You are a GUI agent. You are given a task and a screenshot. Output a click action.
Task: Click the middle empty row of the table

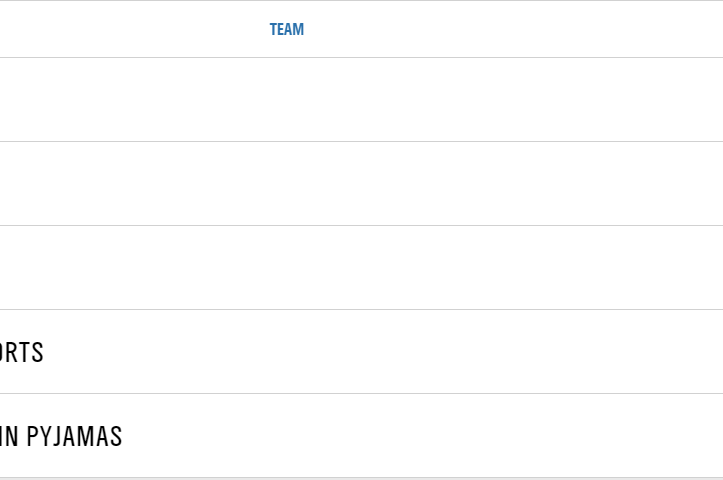point(361,183)
